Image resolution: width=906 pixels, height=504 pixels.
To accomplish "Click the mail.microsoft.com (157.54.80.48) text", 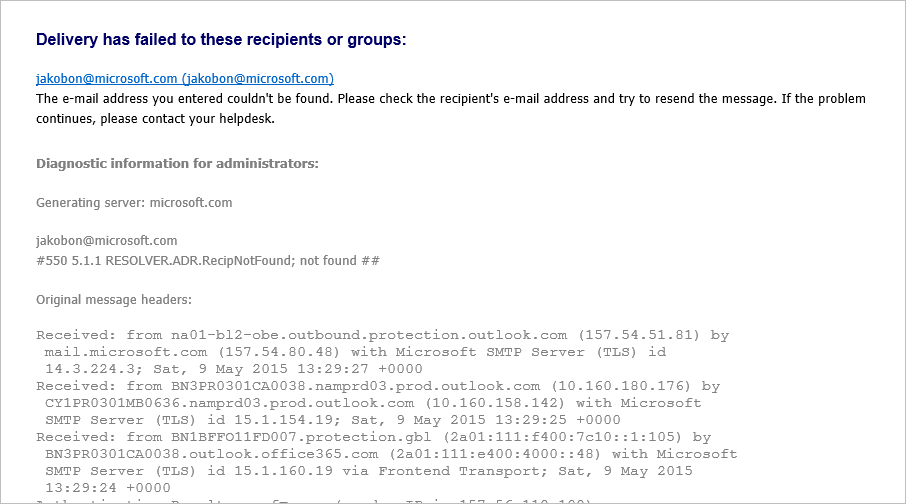I will pyautogui.click(x=192, y=352).
